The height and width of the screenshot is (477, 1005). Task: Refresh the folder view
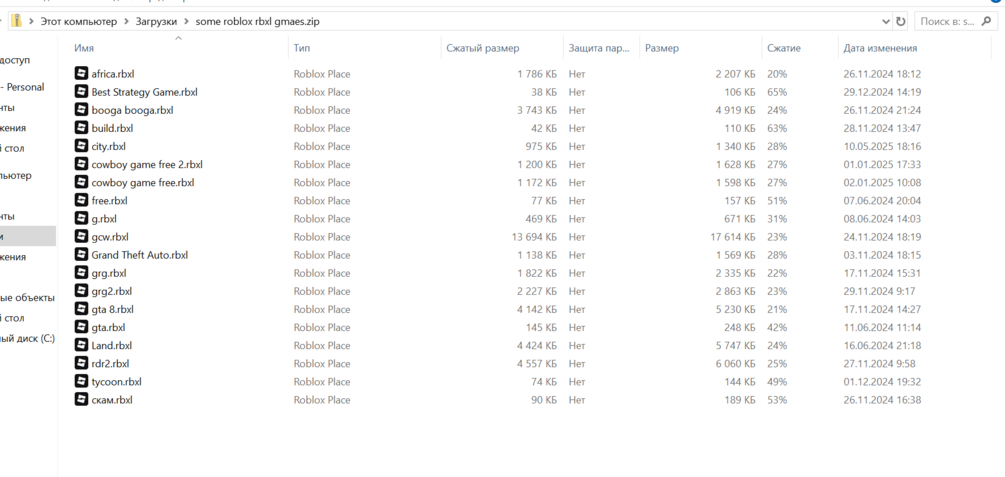click(901, 21)
